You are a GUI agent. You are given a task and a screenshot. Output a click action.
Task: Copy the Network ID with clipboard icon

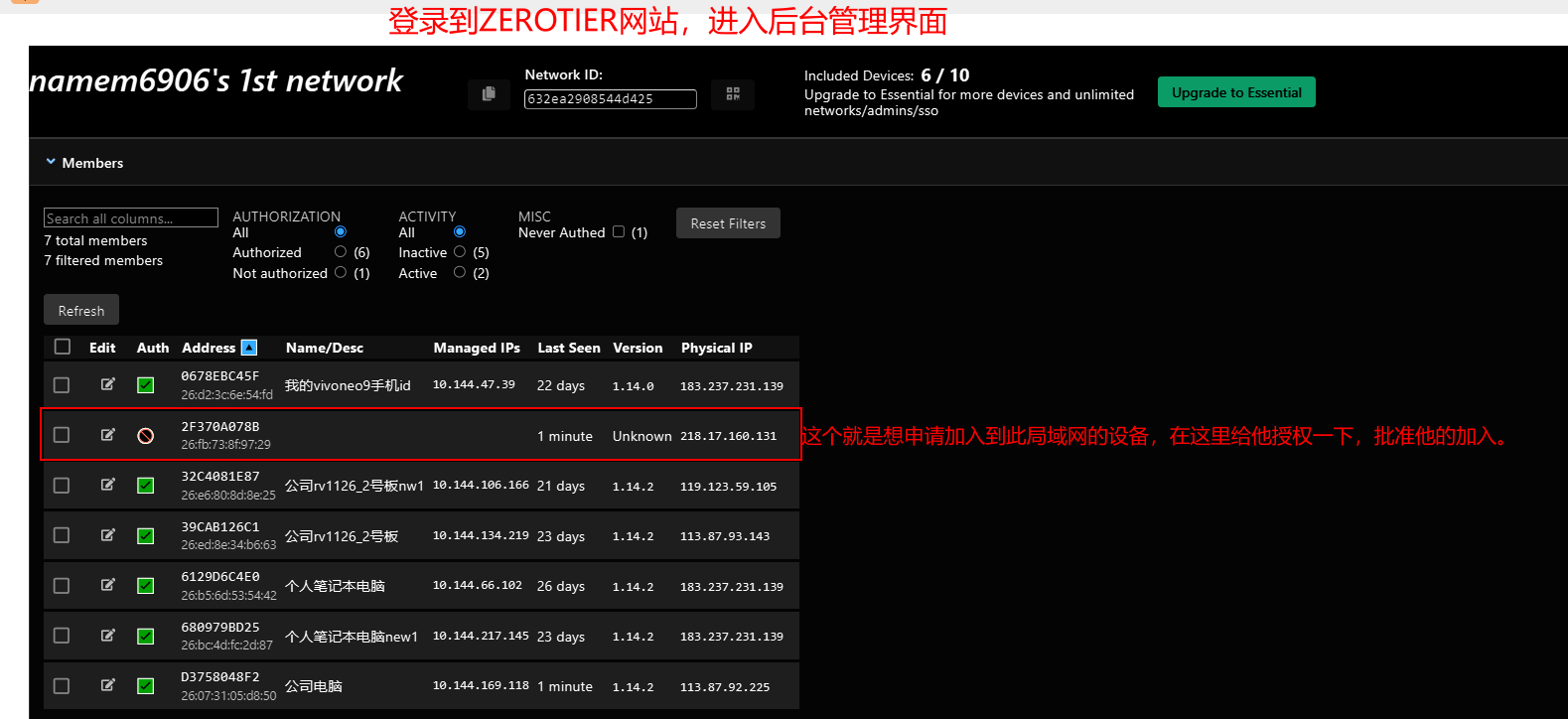coord(489,93)
